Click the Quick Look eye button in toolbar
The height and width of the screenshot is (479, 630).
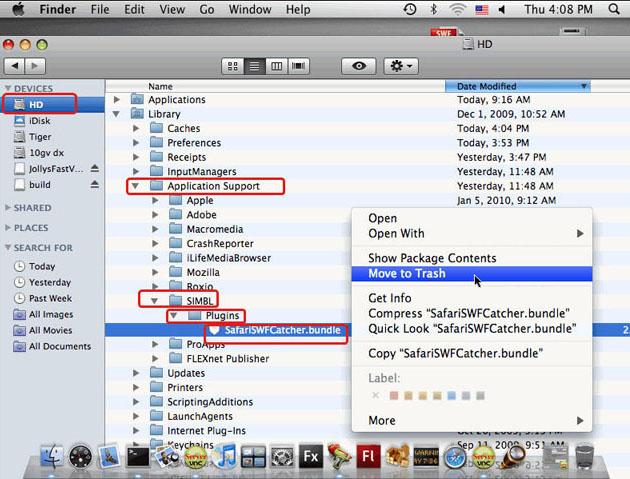tap(359, 65)
